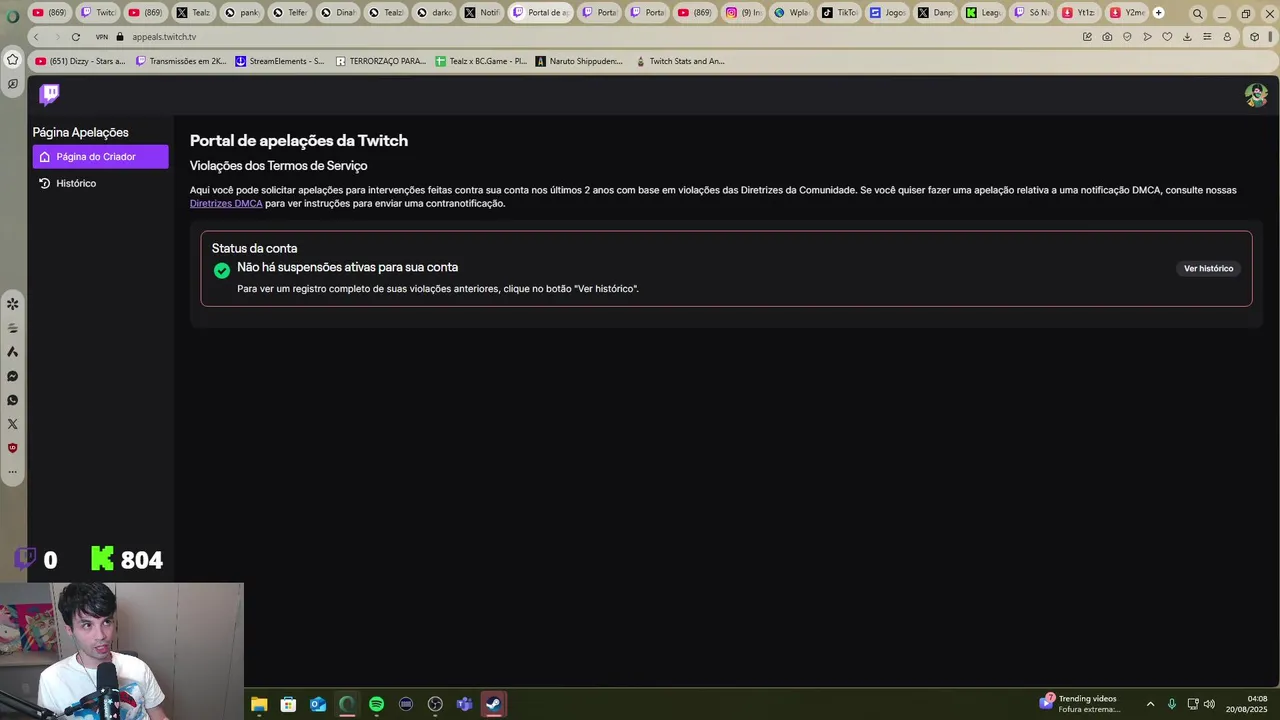The height and width of the screenshot is (720, 1280).
Task: Open volume control in system tray
Action: [1209, 704]
